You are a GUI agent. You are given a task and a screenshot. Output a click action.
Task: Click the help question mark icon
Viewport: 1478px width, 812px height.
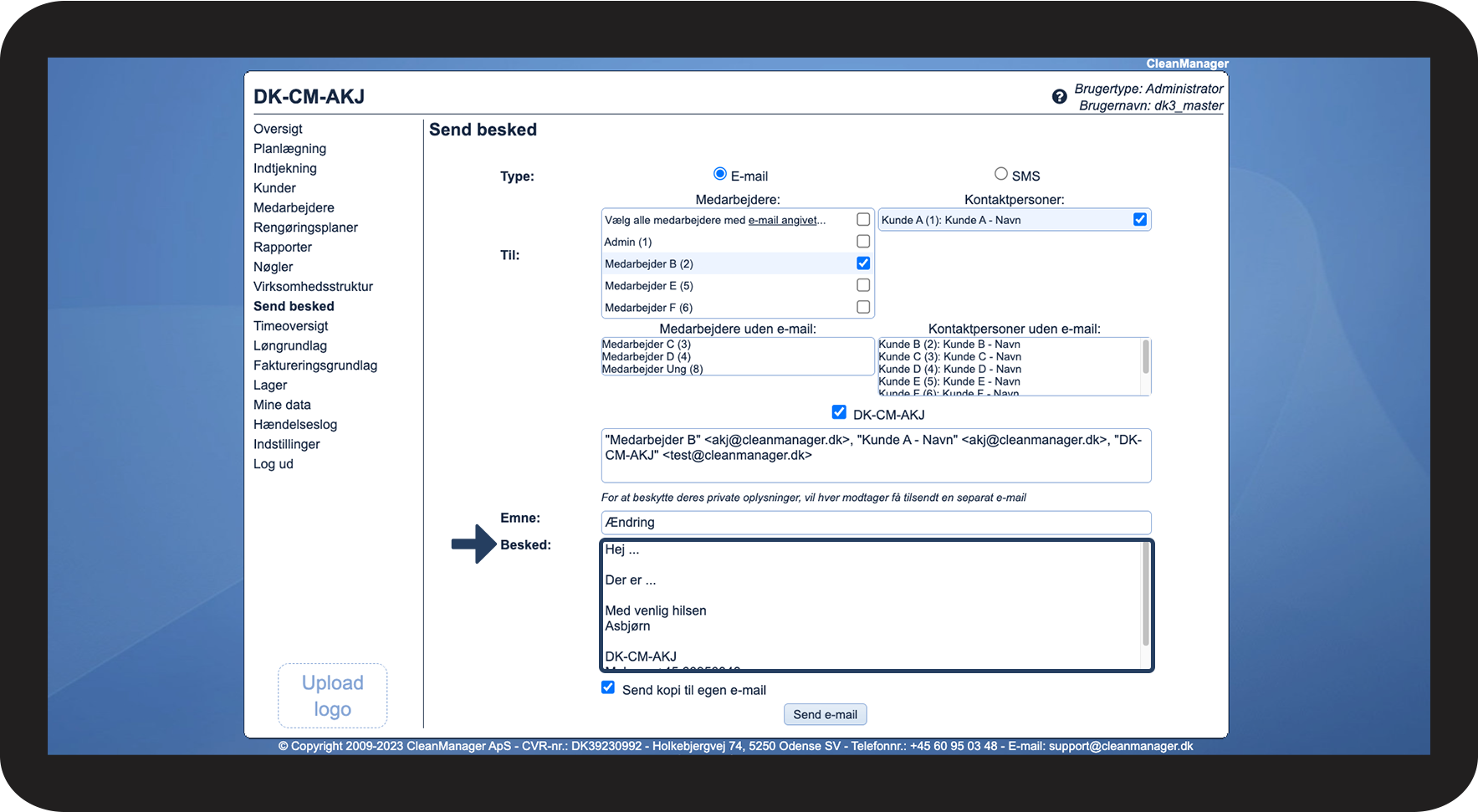1059,97
